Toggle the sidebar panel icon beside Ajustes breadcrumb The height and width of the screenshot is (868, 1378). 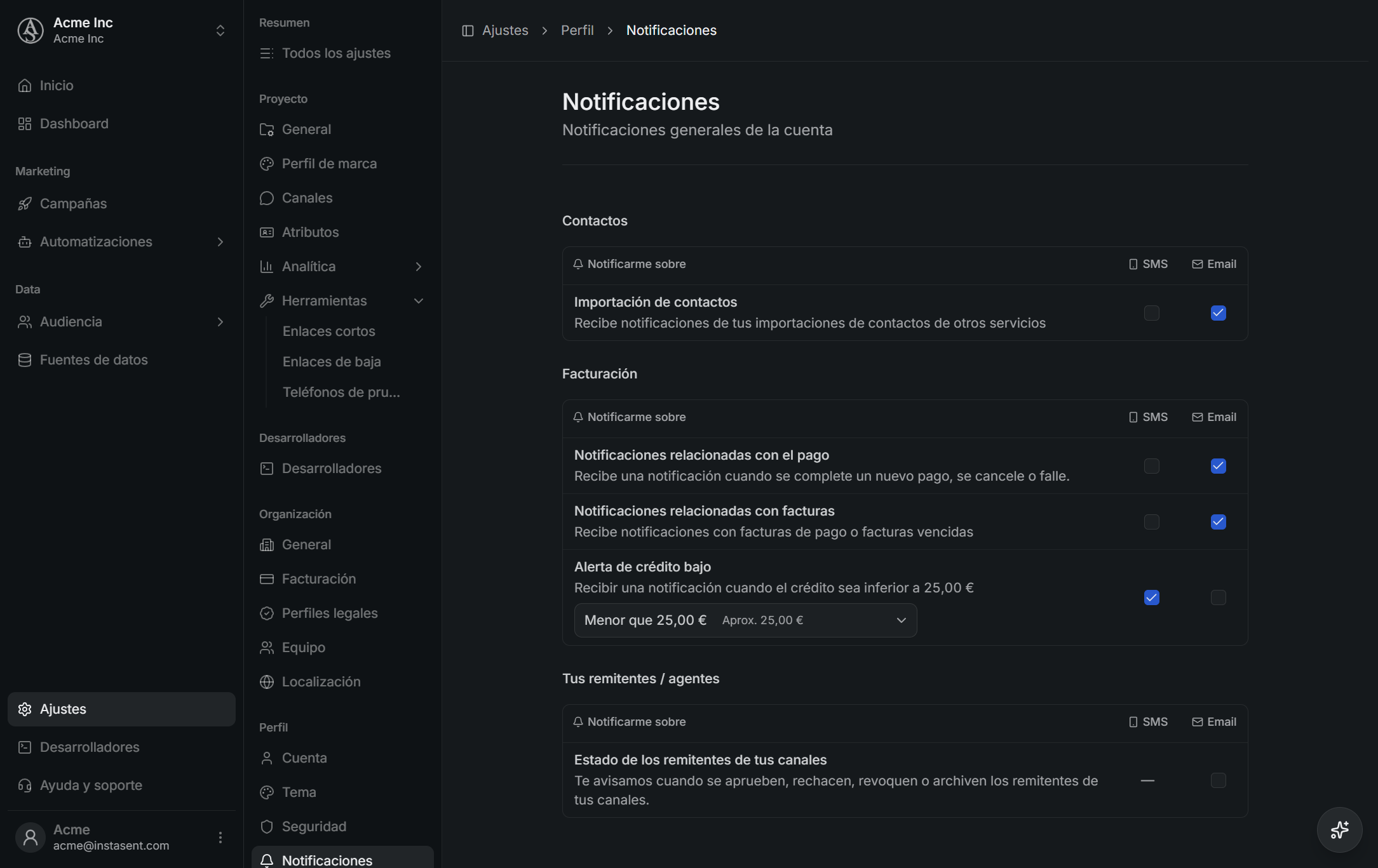pyautogui.click(x=468, y=30)
